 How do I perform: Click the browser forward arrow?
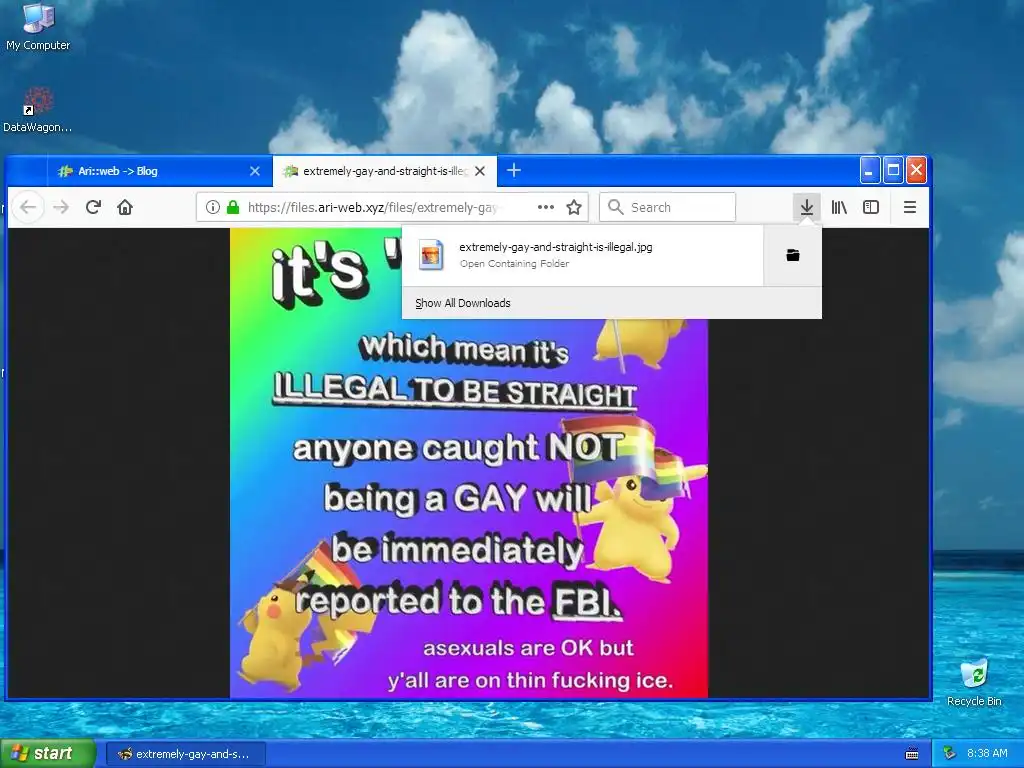[x=61, y=208]
